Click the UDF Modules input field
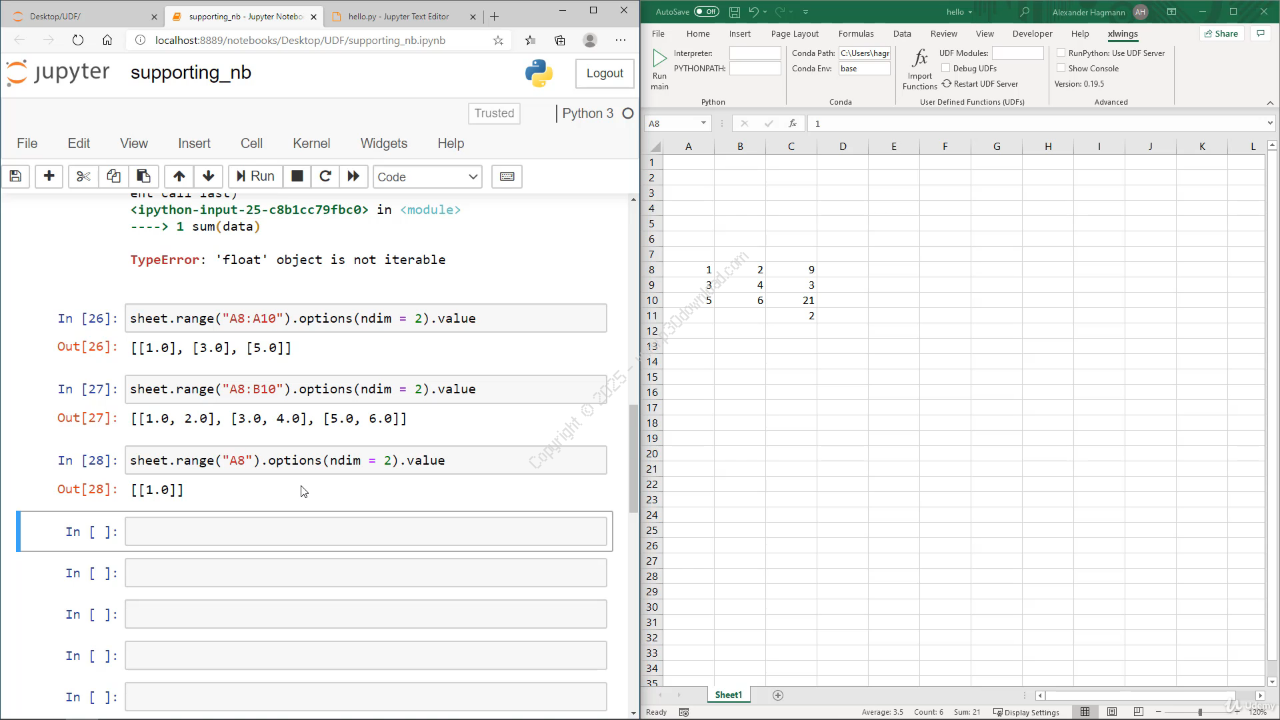The height and width of the screenshot is (720, 1280). click(x=1017, y=53)
